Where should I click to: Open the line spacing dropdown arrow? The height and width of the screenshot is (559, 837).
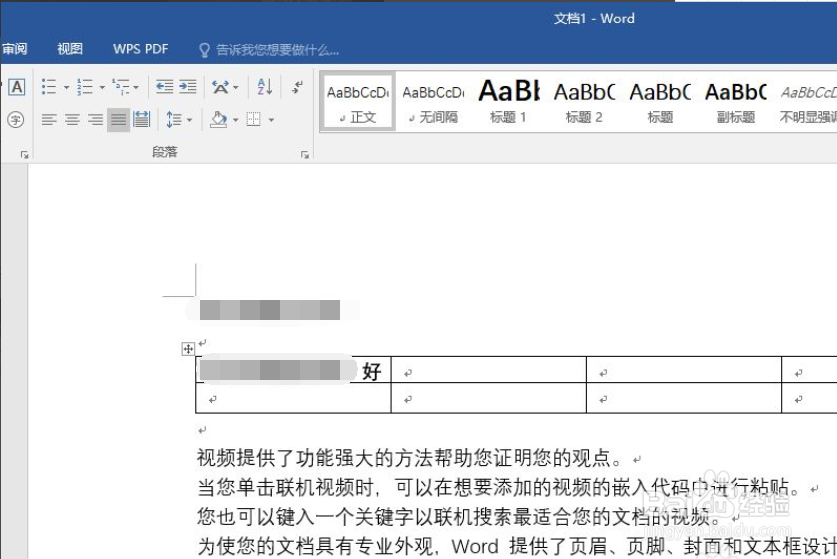[x=189, y=120]
